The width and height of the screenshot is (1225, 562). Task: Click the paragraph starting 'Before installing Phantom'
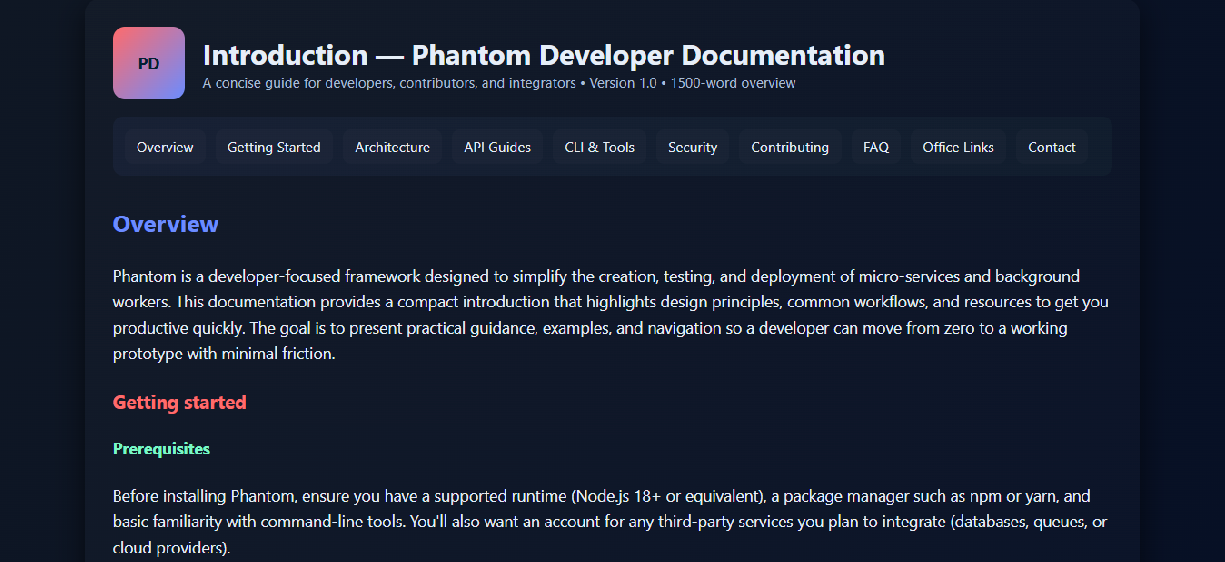[x=611, y=522]
